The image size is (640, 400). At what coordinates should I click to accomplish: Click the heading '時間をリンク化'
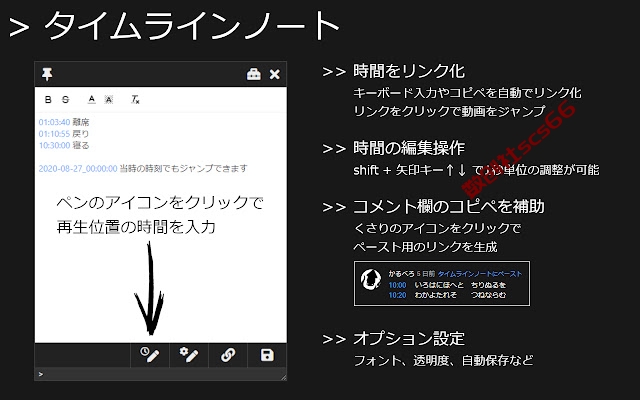point(409,71)
